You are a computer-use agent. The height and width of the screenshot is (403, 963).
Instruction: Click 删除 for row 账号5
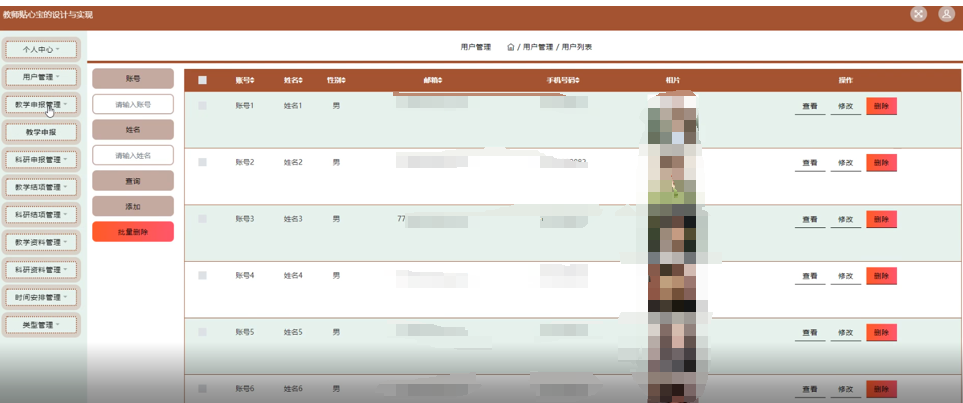click(881, 332)
